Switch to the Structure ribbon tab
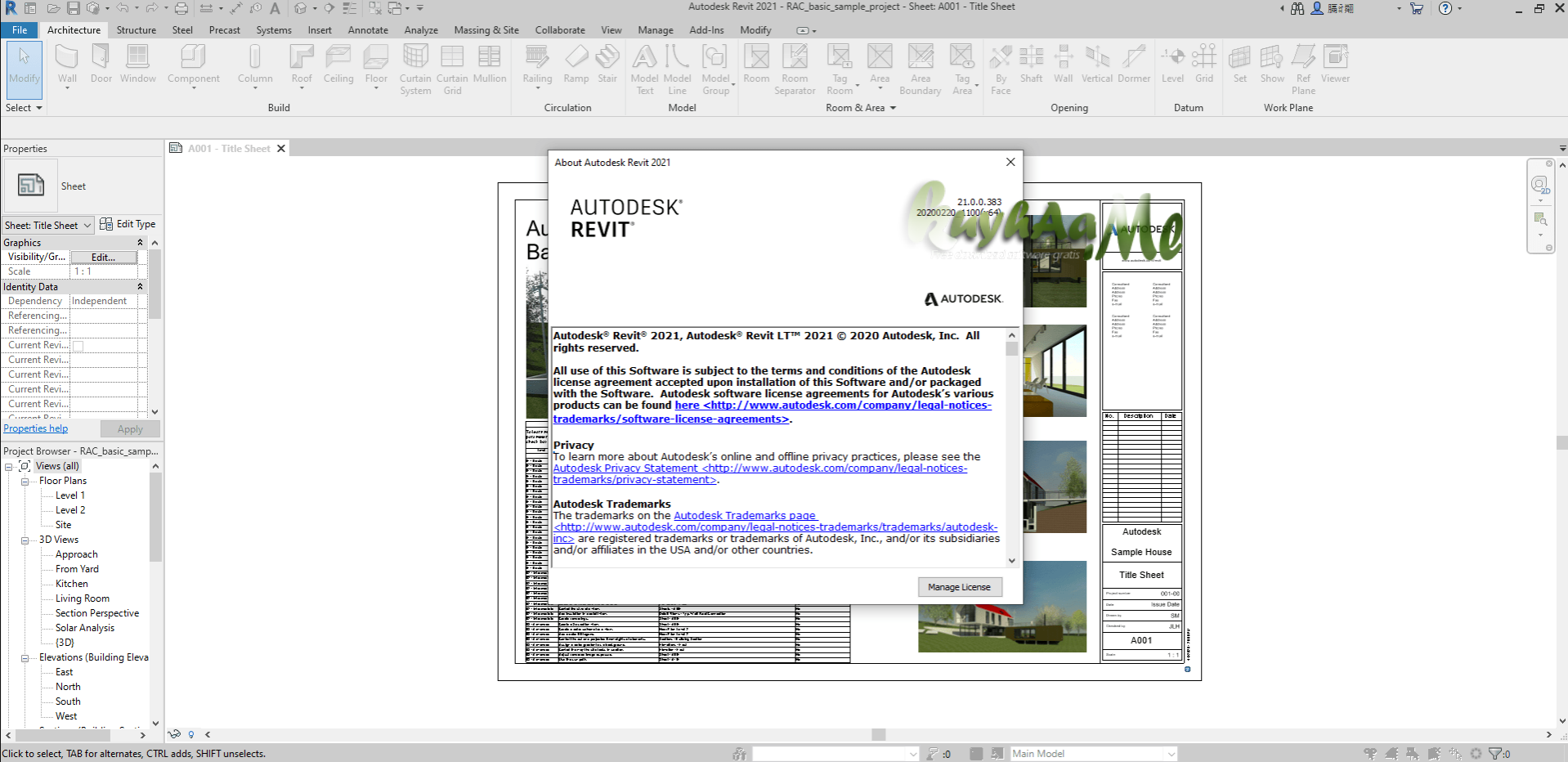The image size is (1568, 762). (136, 30)
